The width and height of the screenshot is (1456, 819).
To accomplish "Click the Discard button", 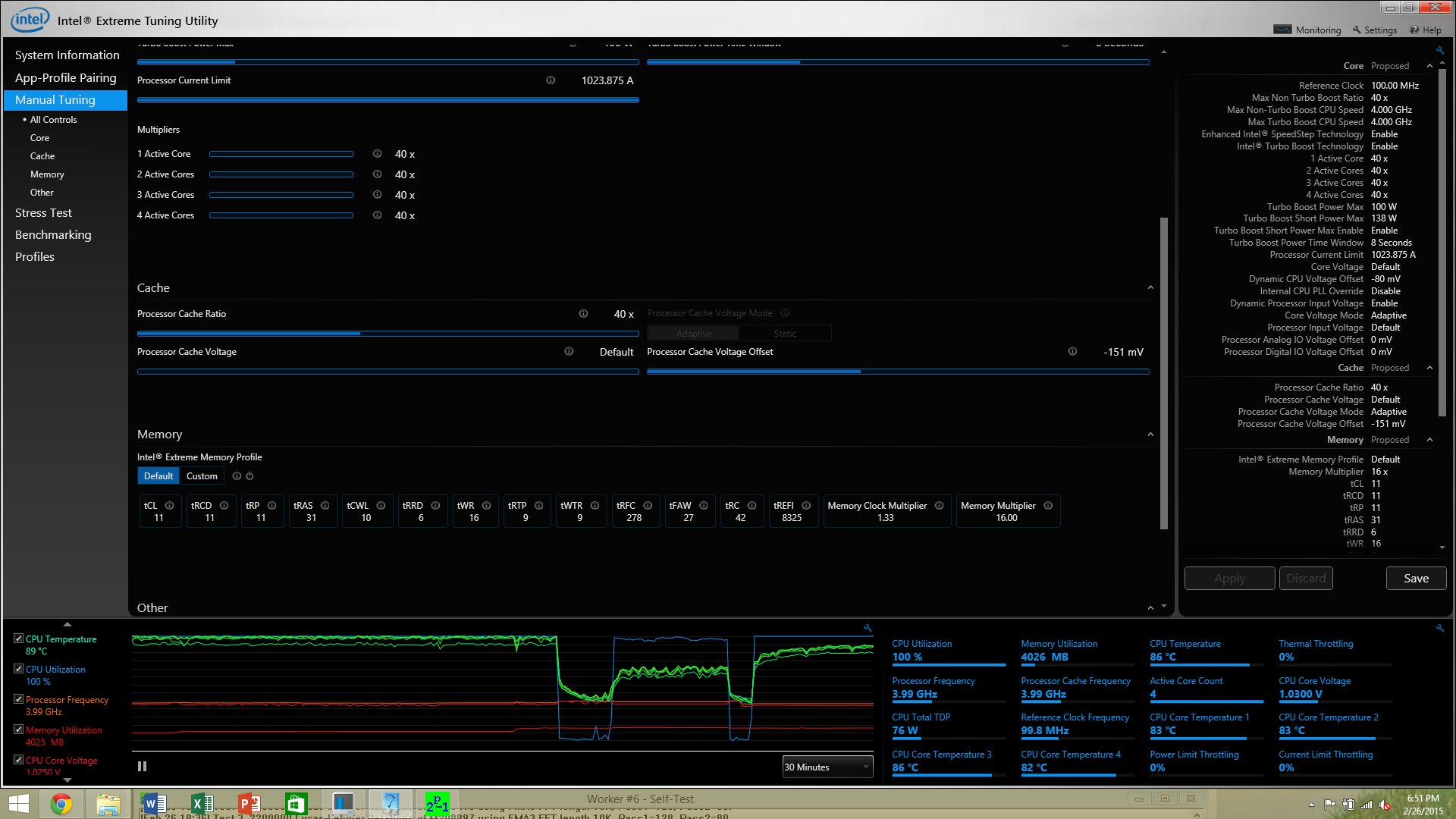I will tap(1306, 579).
